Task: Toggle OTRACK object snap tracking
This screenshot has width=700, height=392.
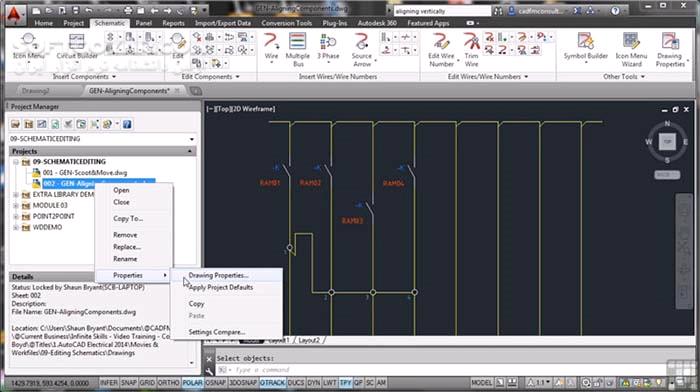Action: (272, 383)
